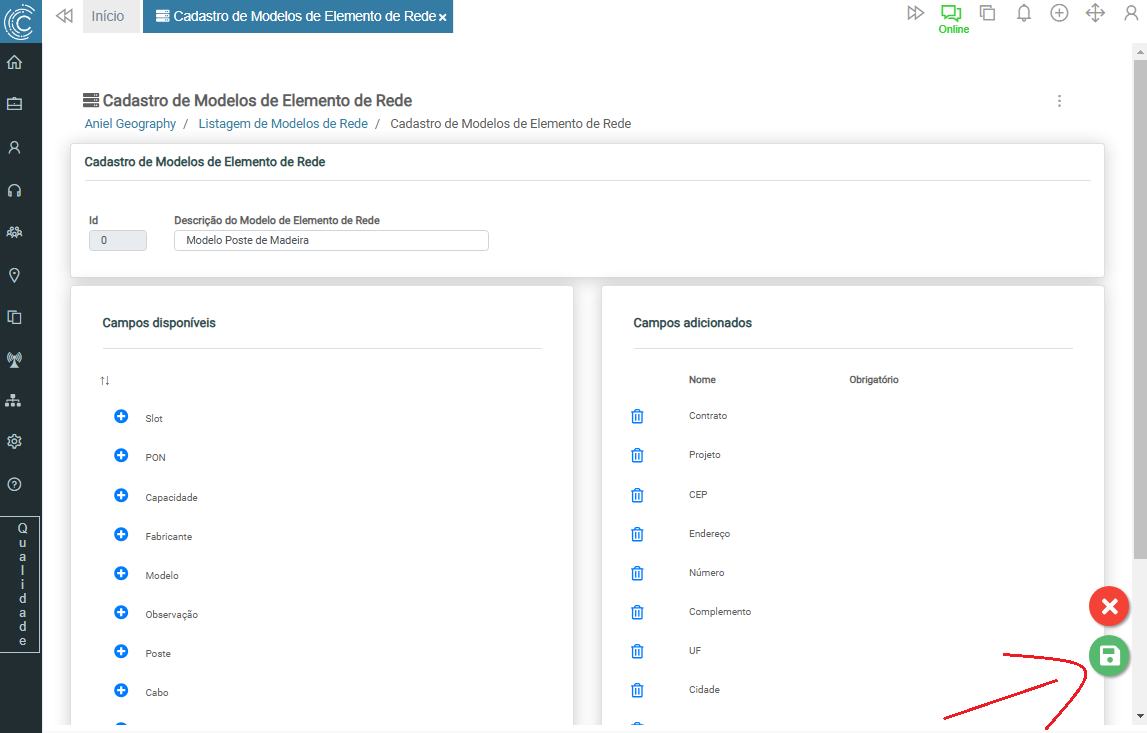Screen dimensions: 1147x733
Task: Open the notifications bell icon
Action: 1023,14
